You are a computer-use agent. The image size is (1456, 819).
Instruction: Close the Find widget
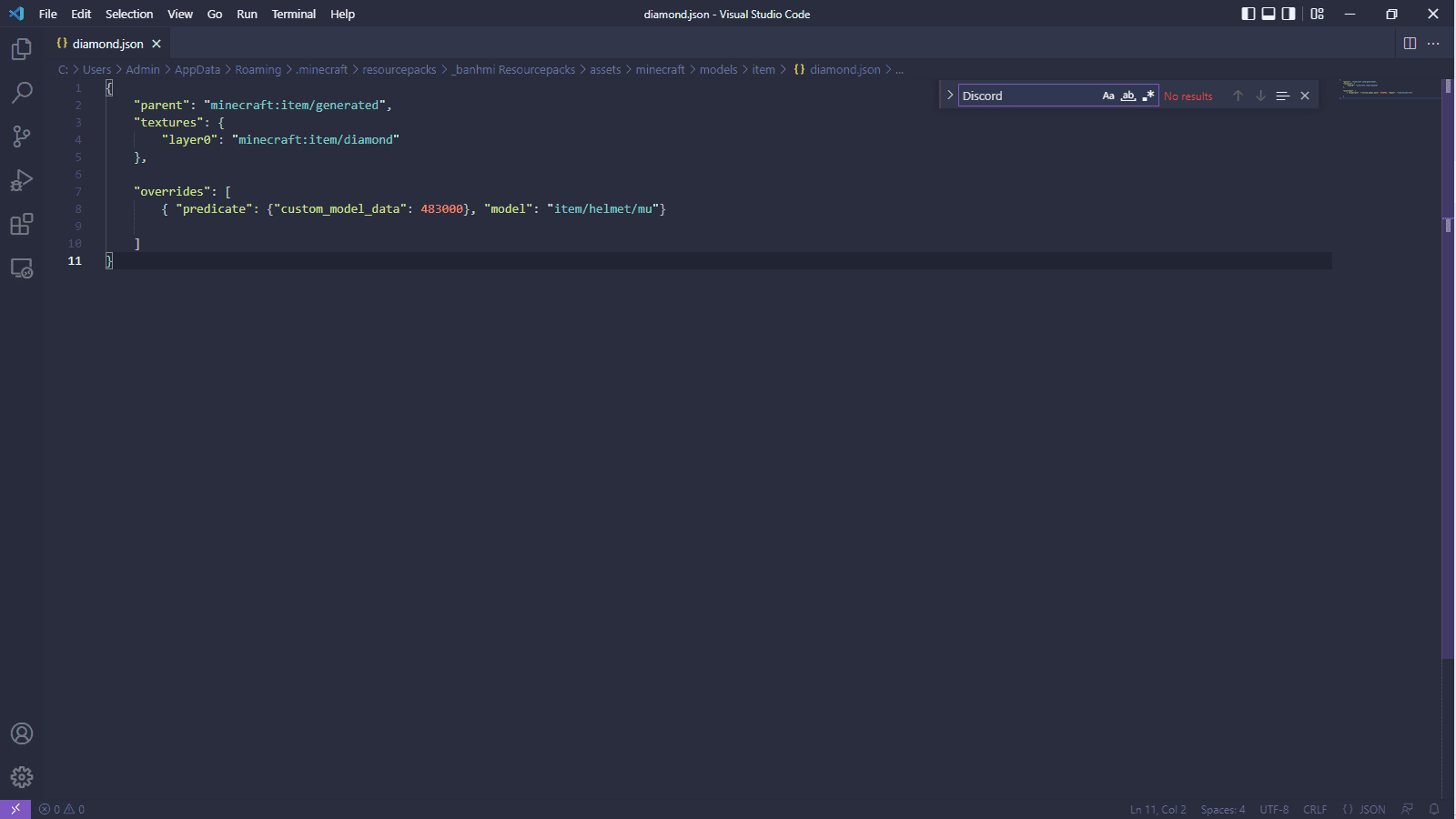(1305, 96)
